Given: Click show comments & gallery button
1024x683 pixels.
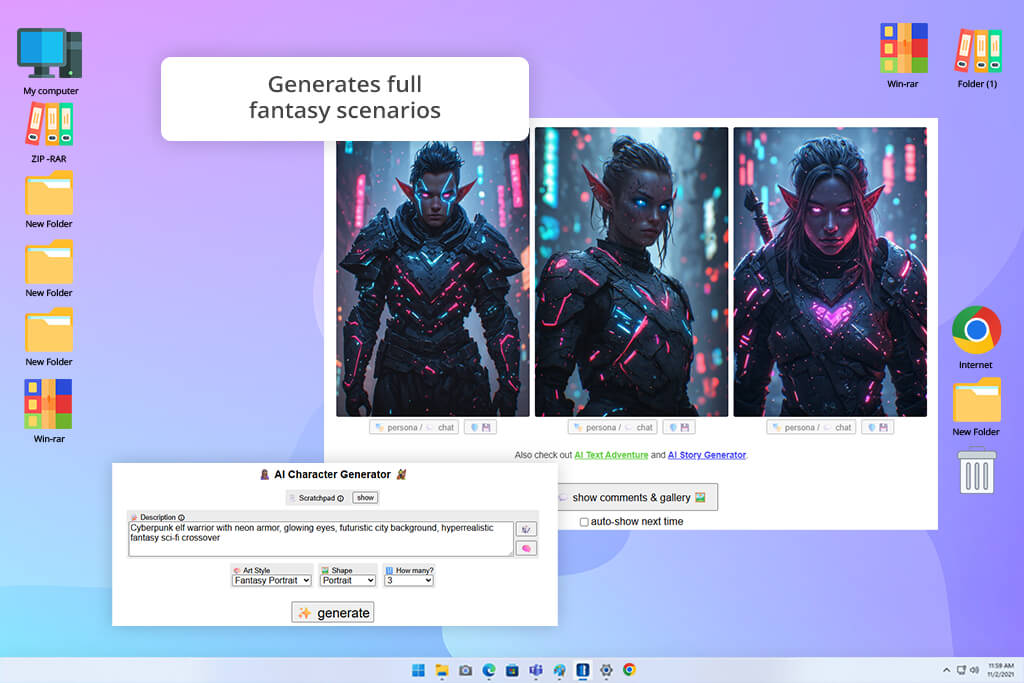Looking at the screenshot, I should pos(637,498).
